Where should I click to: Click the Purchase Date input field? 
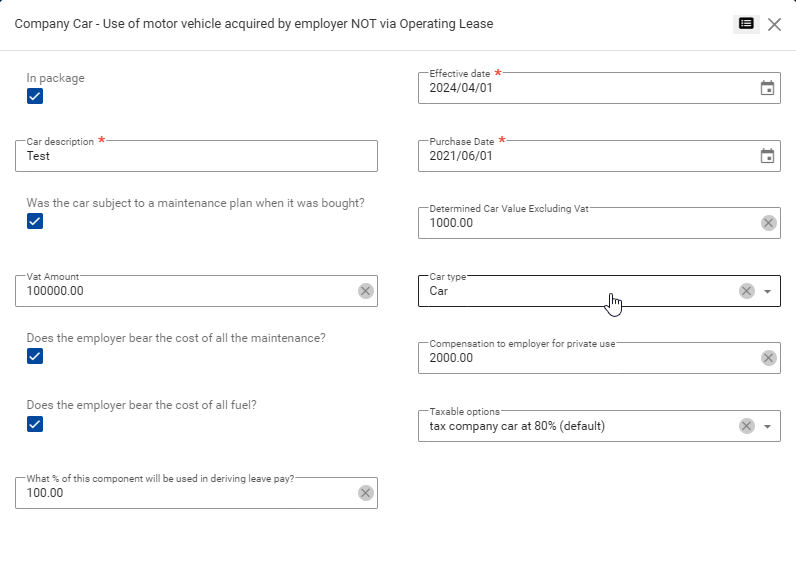tap(585, 156)
